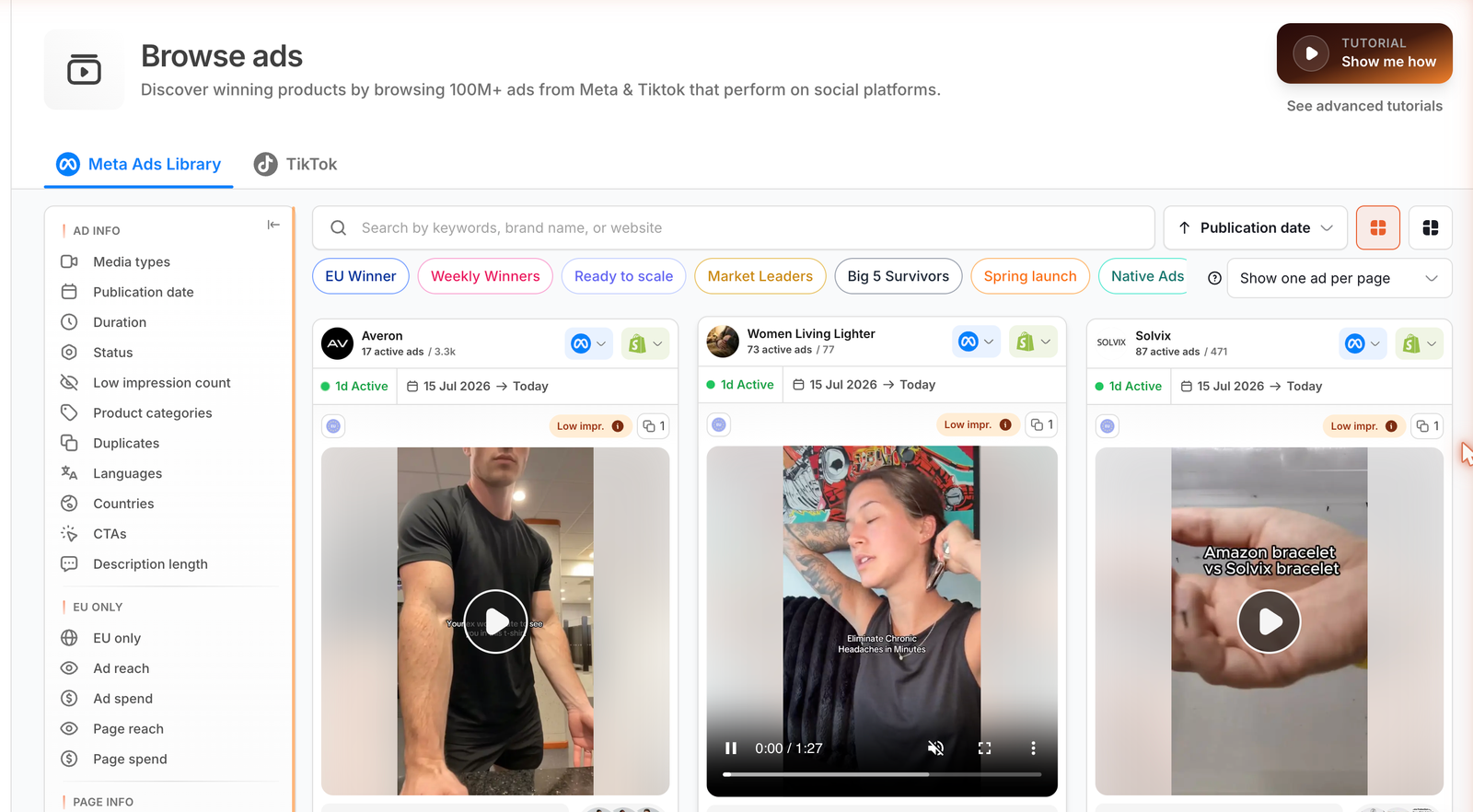Screen dimensions: 1473x812
Task: Click the Solvix Low impr. badge
Action: pos(1363,426)
